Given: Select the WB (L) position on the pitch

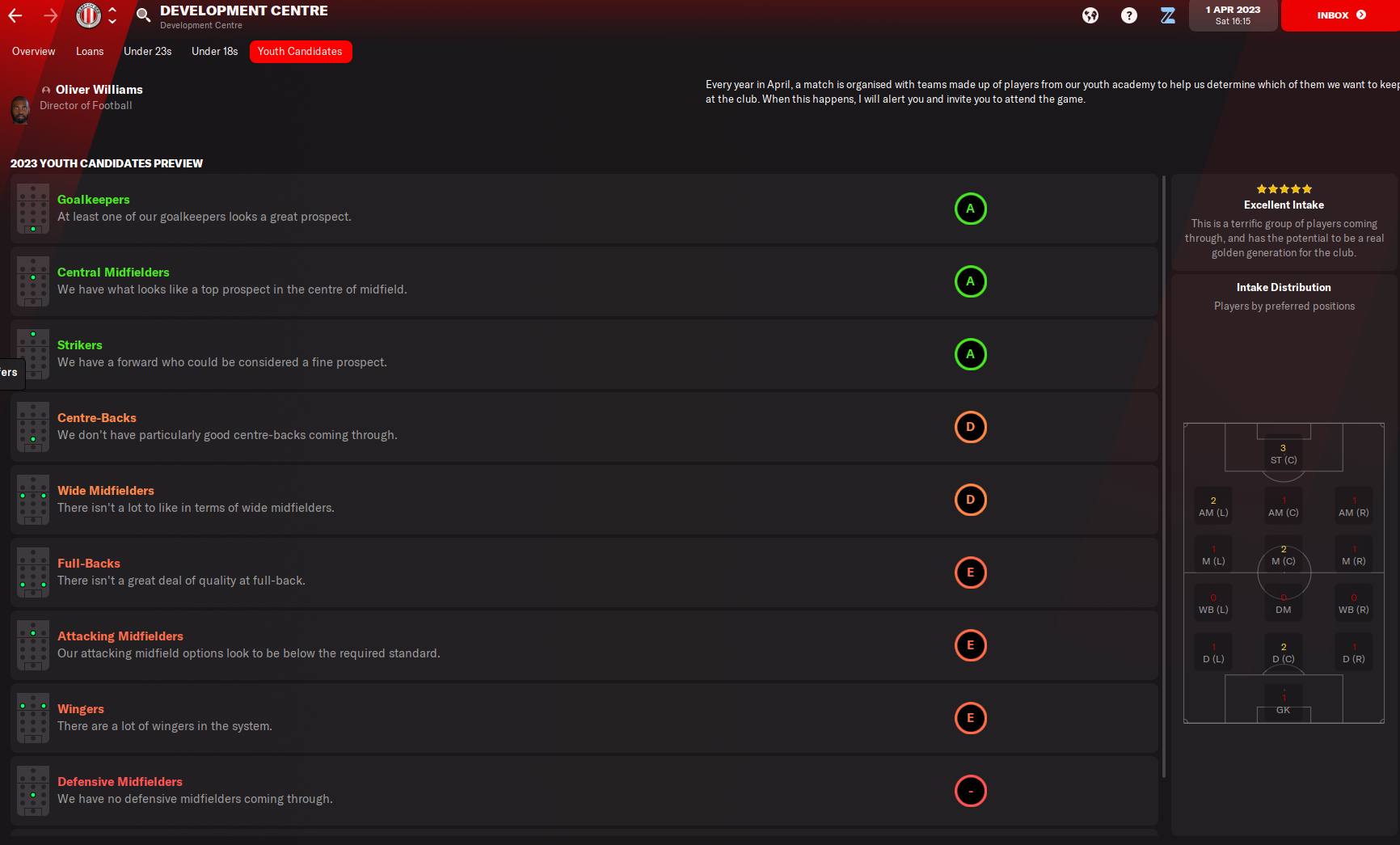Looking at the screenshot, I should click(x=1213, y=603).
